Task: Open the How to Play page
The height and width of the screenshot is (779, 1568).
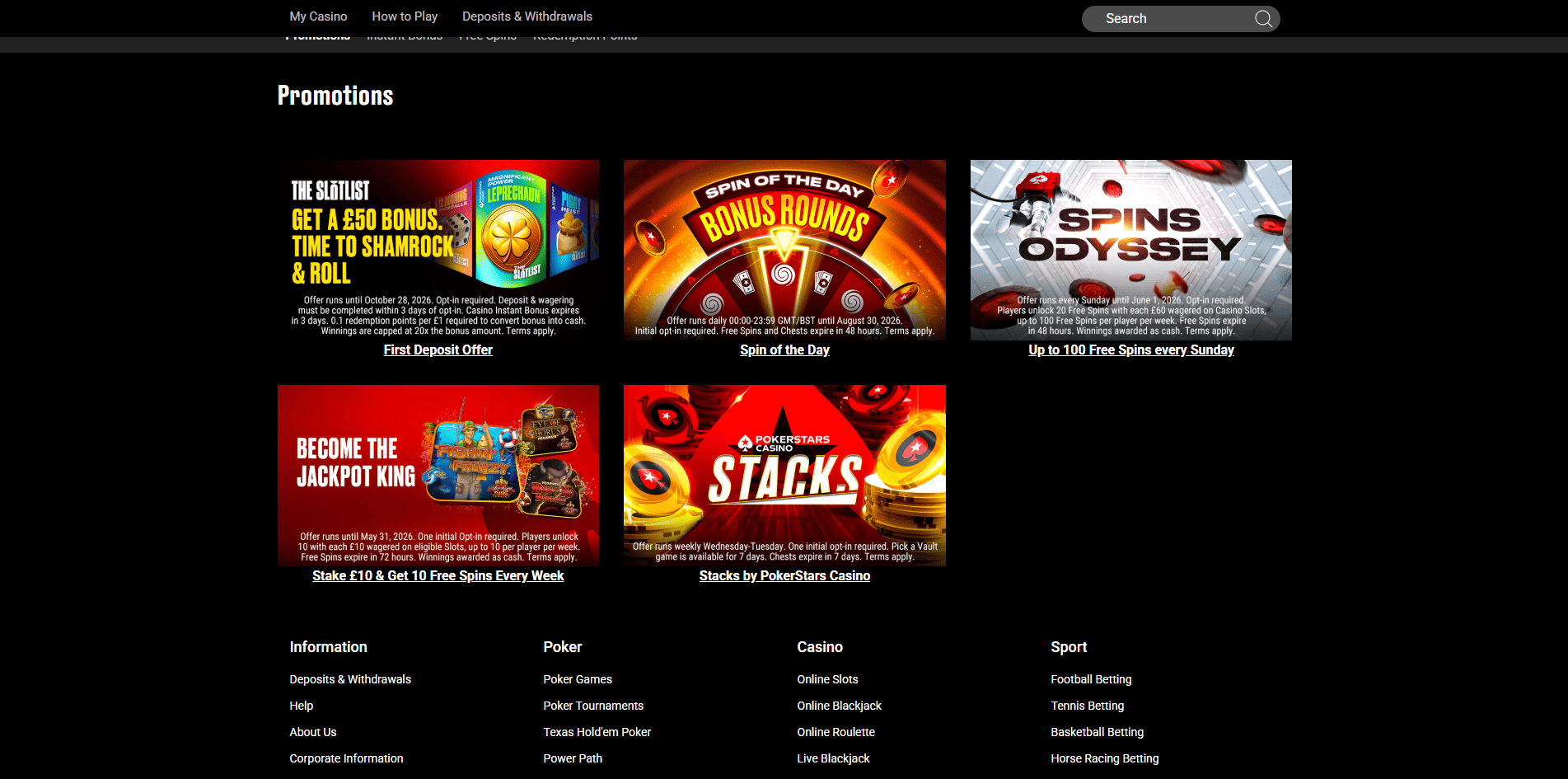Action: coord(405,16)
